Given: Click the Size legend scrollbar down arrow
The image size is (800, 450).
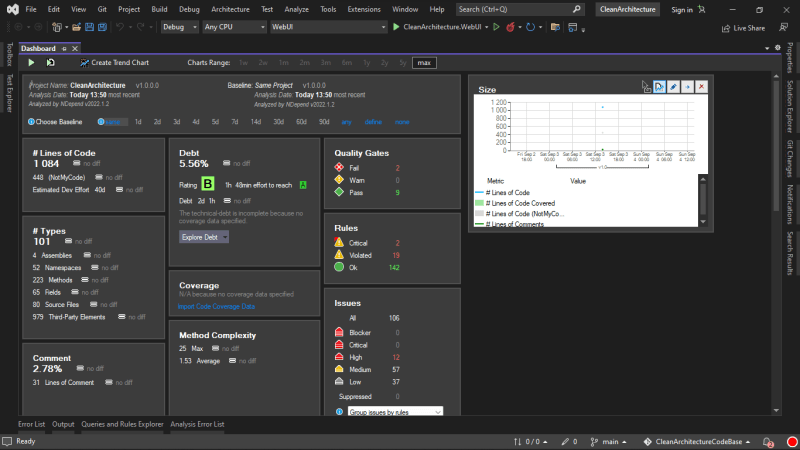Looking at the screenshot, I should click(x=703, y=222).
